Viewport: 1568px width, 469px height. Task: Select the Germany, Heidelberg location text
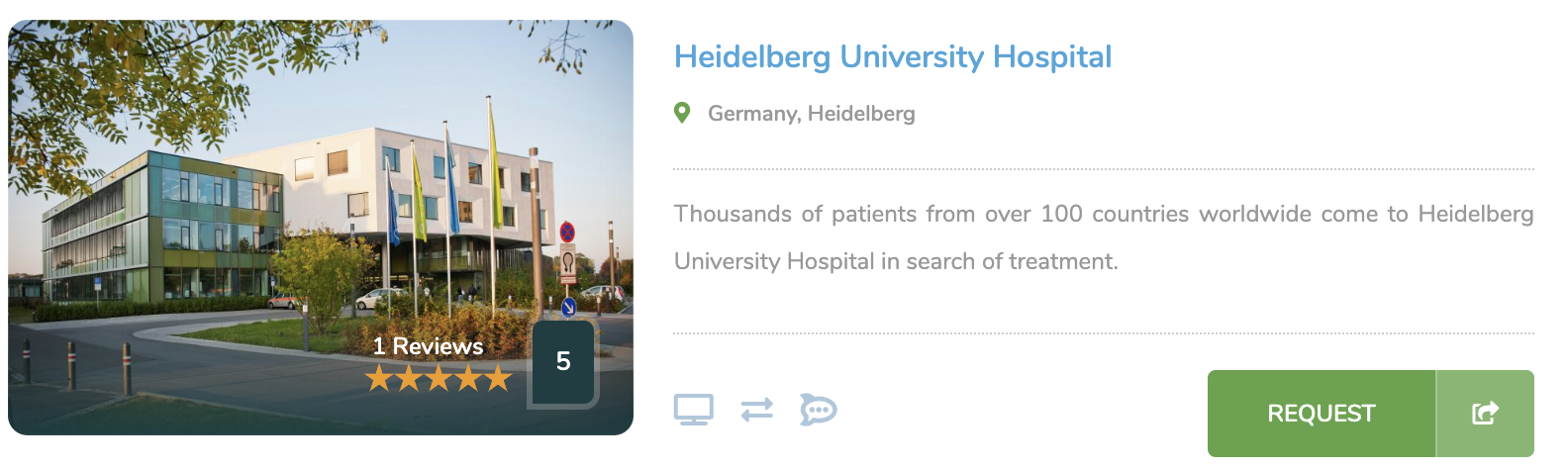pos(812,113)
